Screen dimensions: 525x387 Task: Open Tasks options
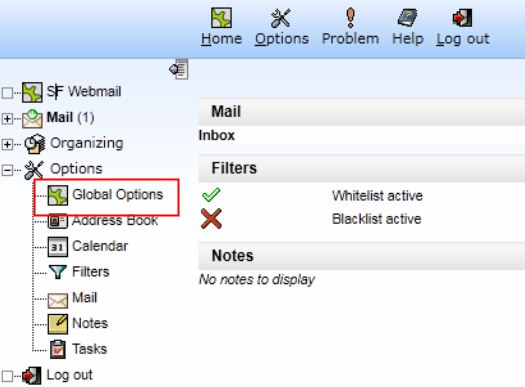(x=89, y=349)
